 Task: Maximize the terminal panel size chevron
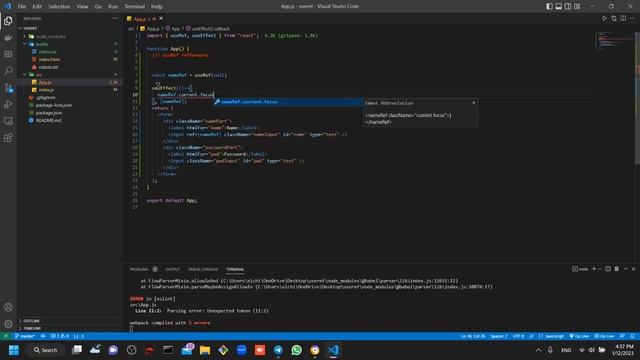click(x=625, y=269)
